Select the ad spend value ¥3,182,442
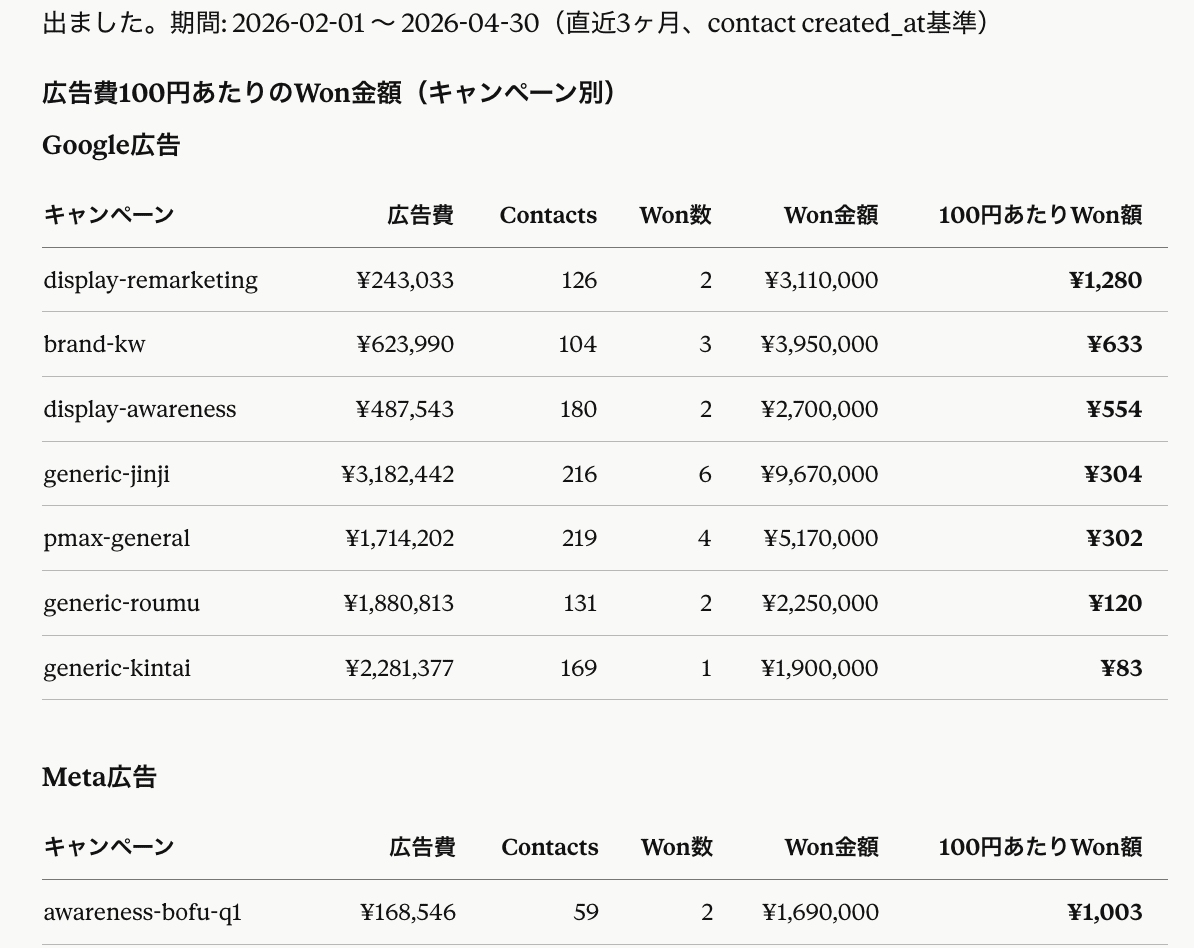The height and width of the screenshot is (948, 1194). tap(397, 474)
